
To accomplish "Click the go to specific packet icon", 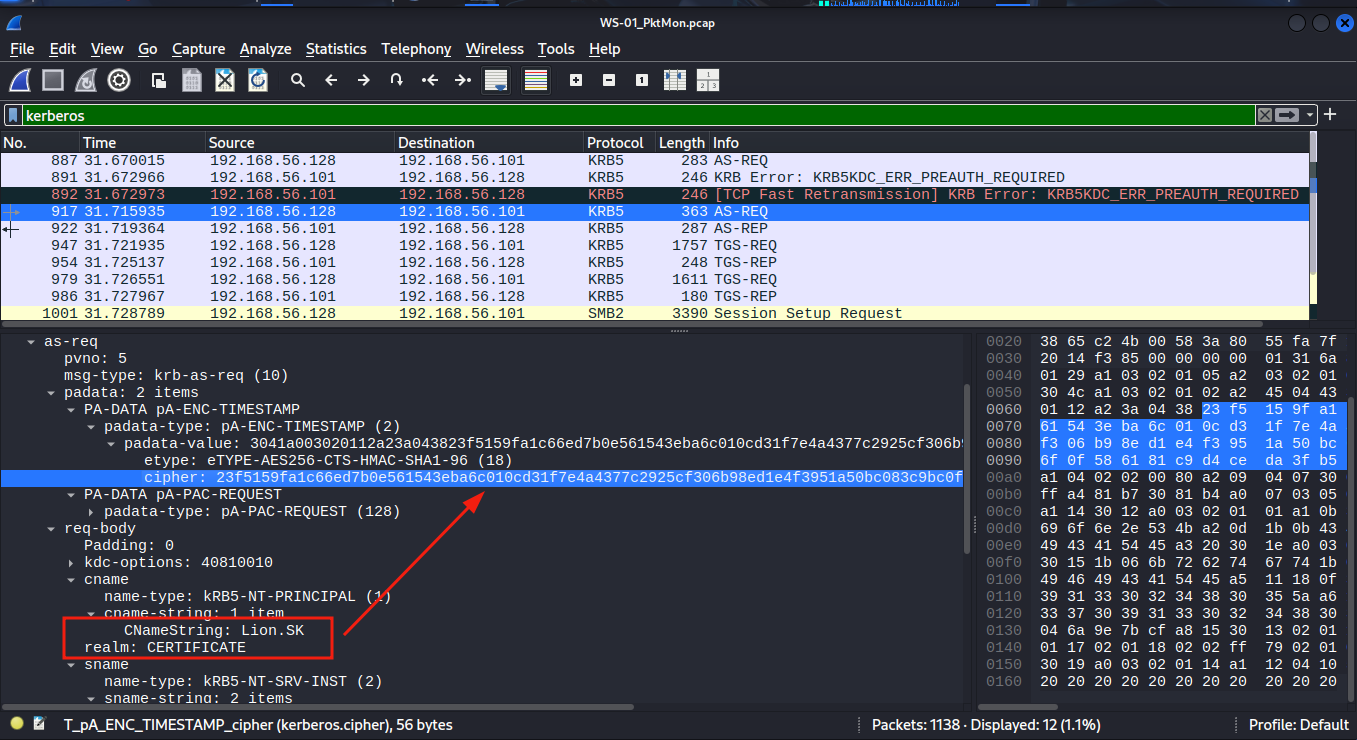I will point(396,80).
